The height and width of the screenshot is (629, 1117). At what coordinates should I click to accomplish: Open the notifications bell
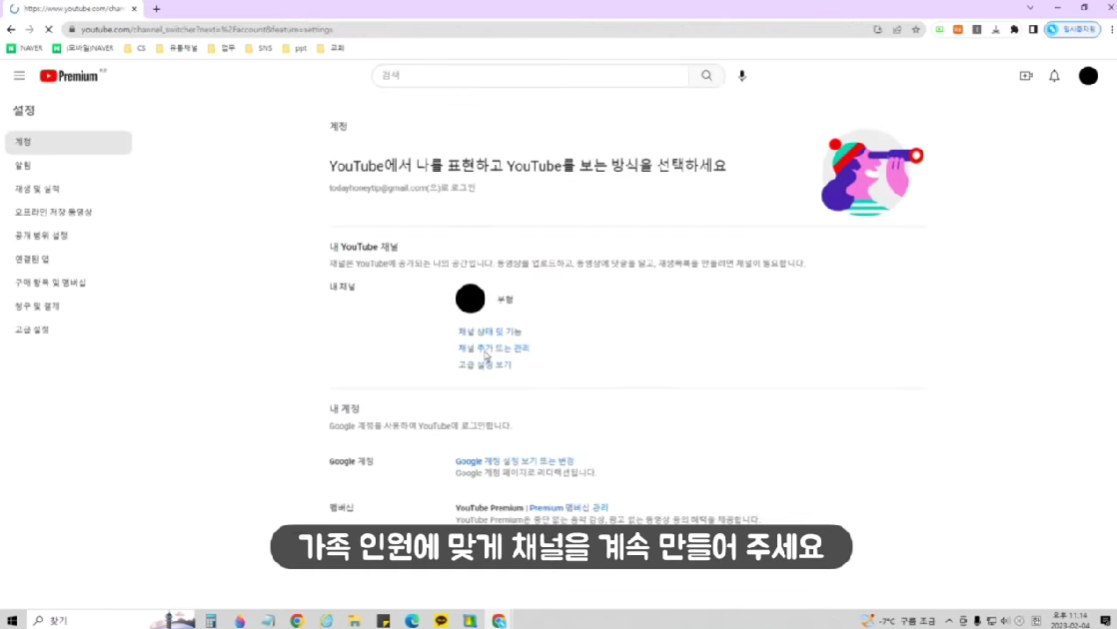[1054, 76]
